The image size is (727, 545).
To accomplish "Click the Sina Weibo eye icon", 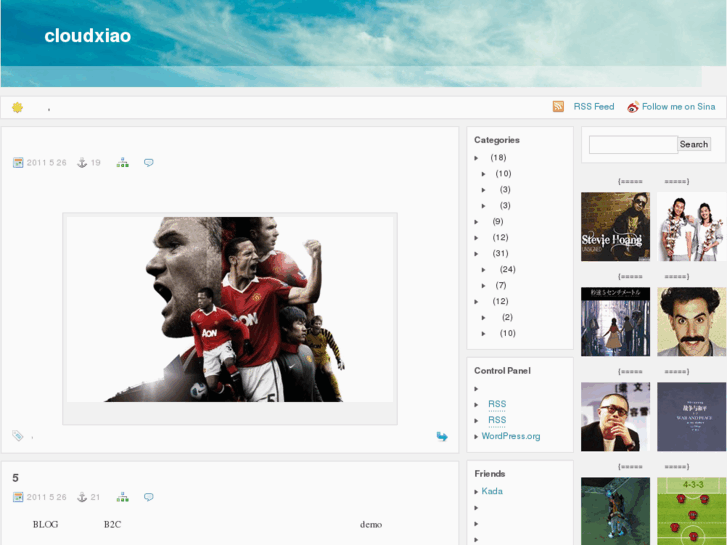I will tap(633, 107).
